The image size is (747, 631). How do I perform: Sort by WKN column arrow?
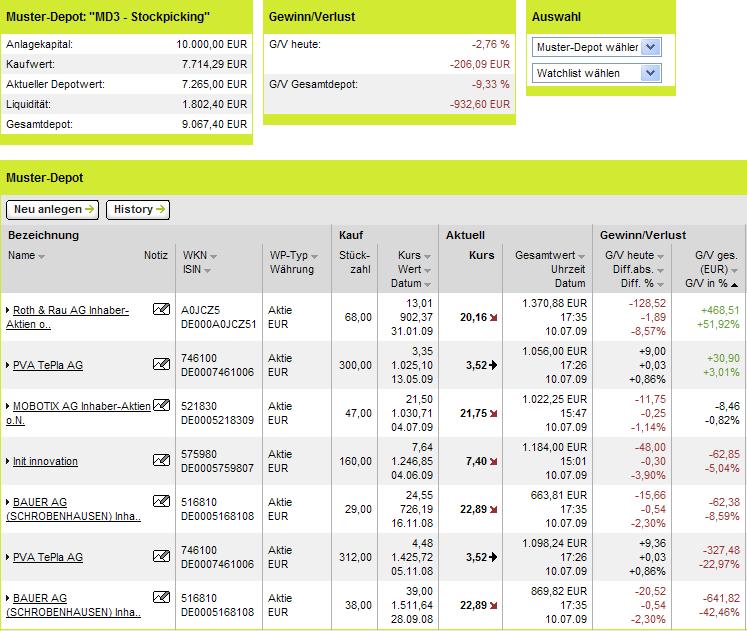click(213, 257)
